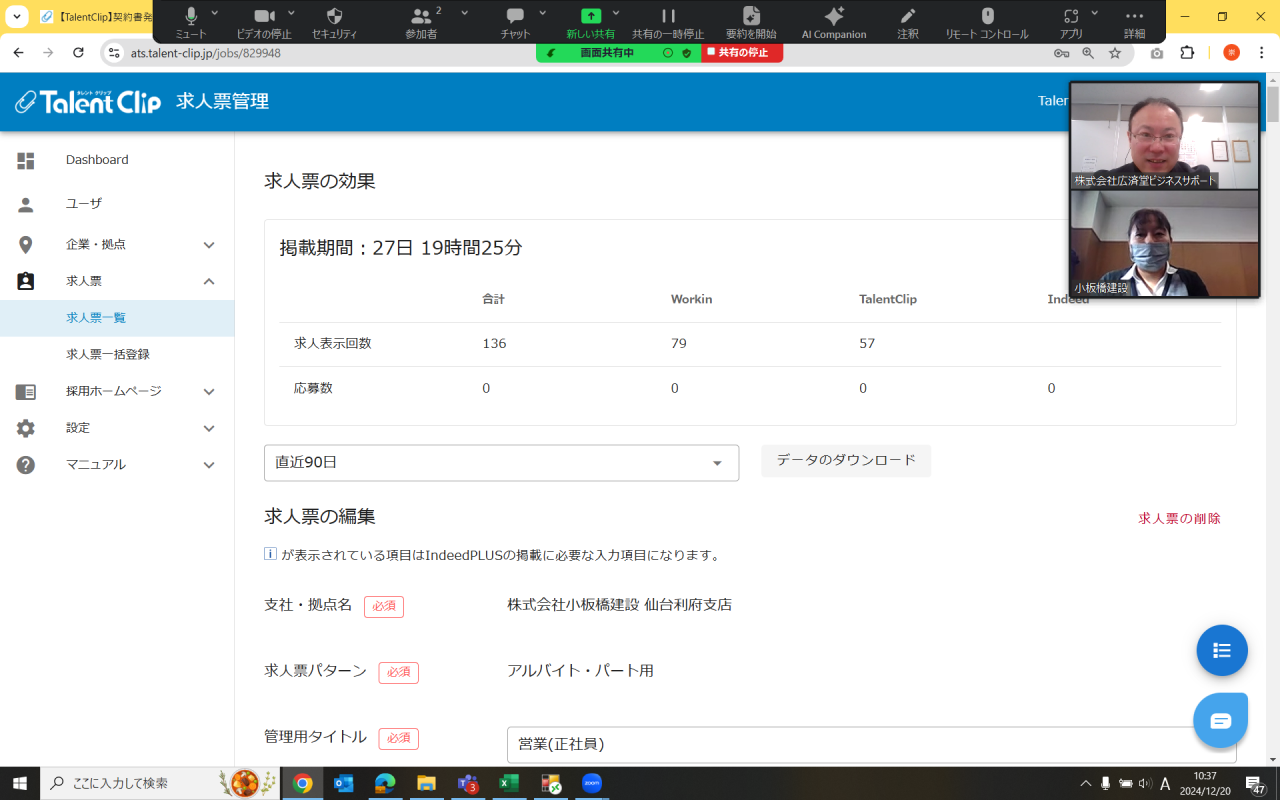Open Zoom more details menu
This screenshot has height=800, width=1280.
pyautogui.click(x=1134, y=21)
